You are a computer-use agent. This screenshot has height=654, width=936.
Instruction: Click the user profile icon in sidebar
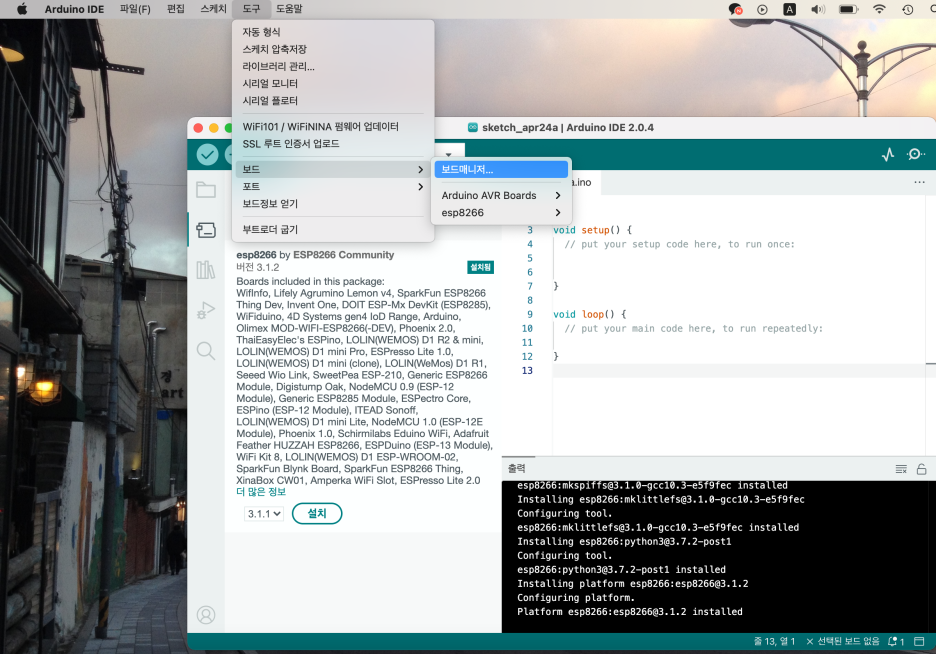[x=206, y=615]
